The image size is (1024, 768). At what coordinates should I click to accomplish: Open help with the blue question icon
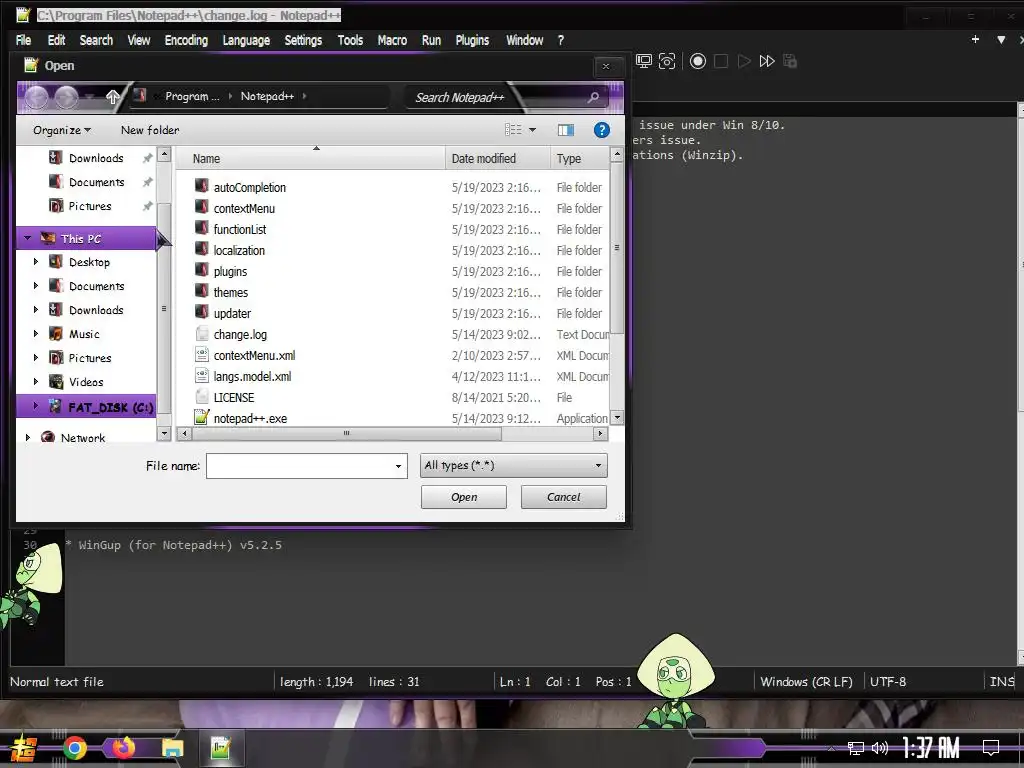click(601, 130)
